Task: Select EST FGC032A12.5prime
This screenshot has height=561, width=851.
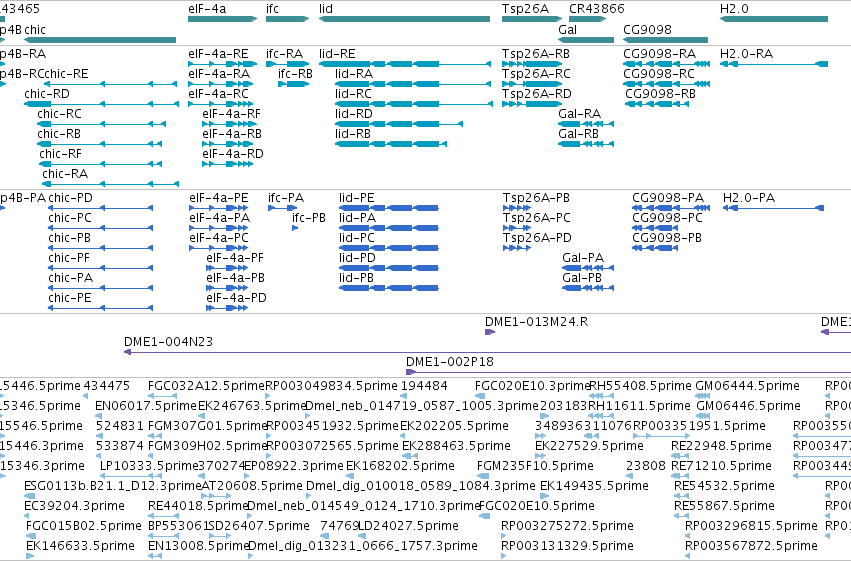Action: 162,396
